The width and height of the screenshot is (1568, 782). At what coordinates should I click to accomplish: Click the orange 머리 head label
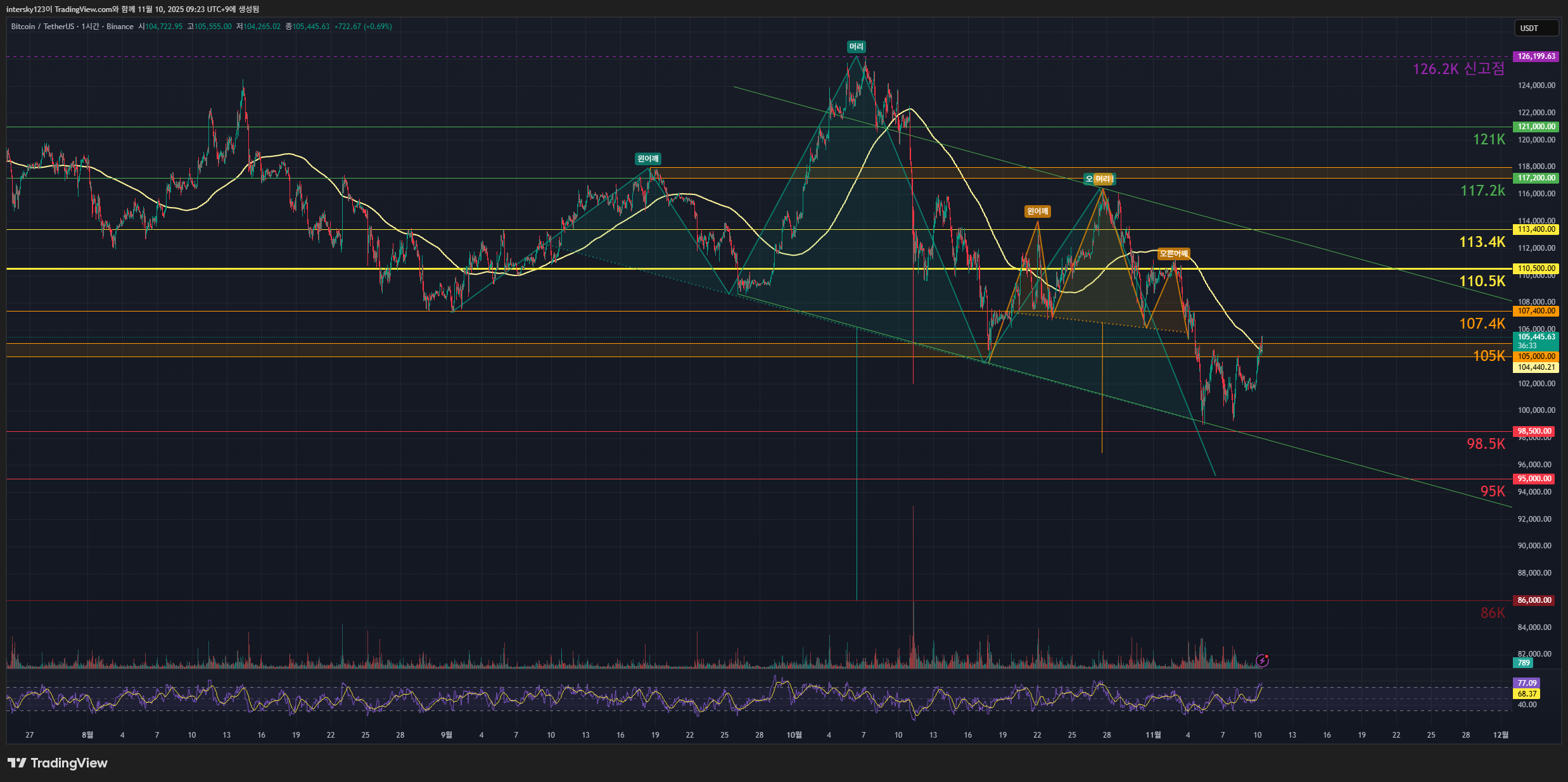(1104, 179)
